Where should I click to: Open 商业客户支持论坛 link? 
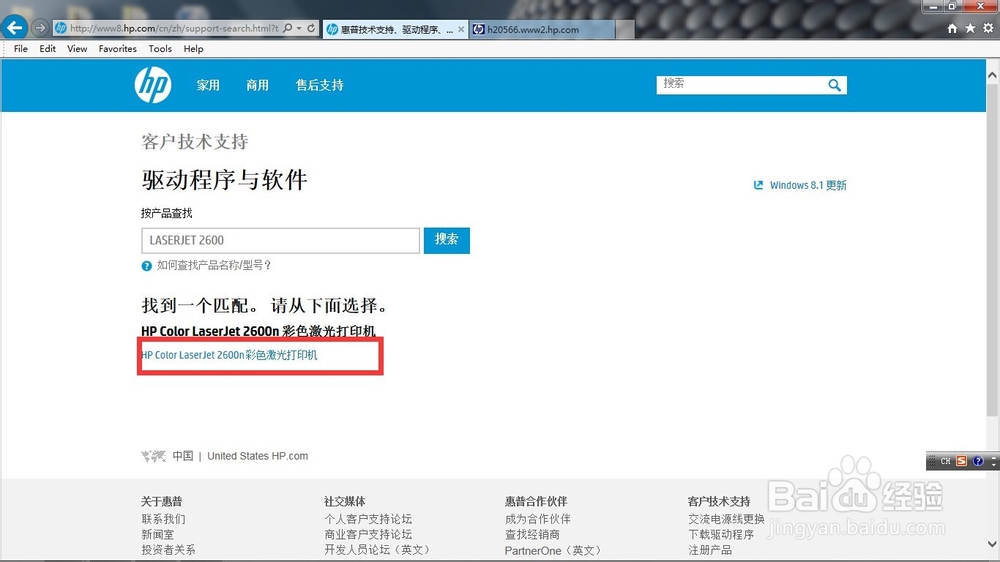368,535
